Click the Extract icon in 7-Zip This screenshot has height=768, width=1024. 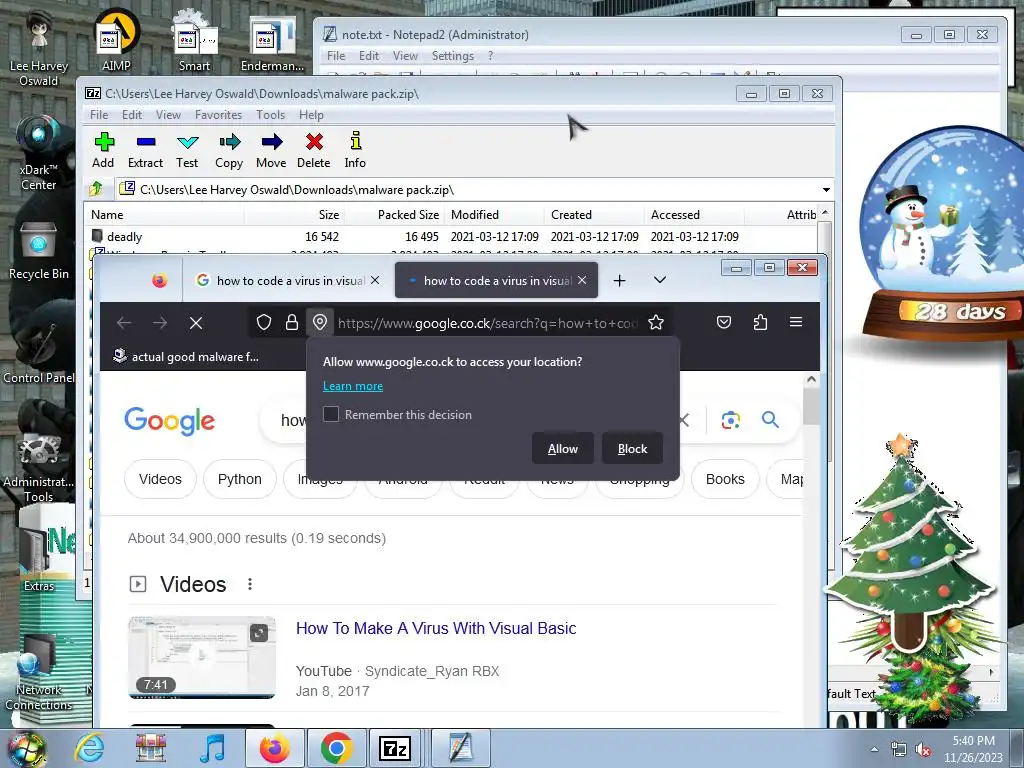(145, 150)
